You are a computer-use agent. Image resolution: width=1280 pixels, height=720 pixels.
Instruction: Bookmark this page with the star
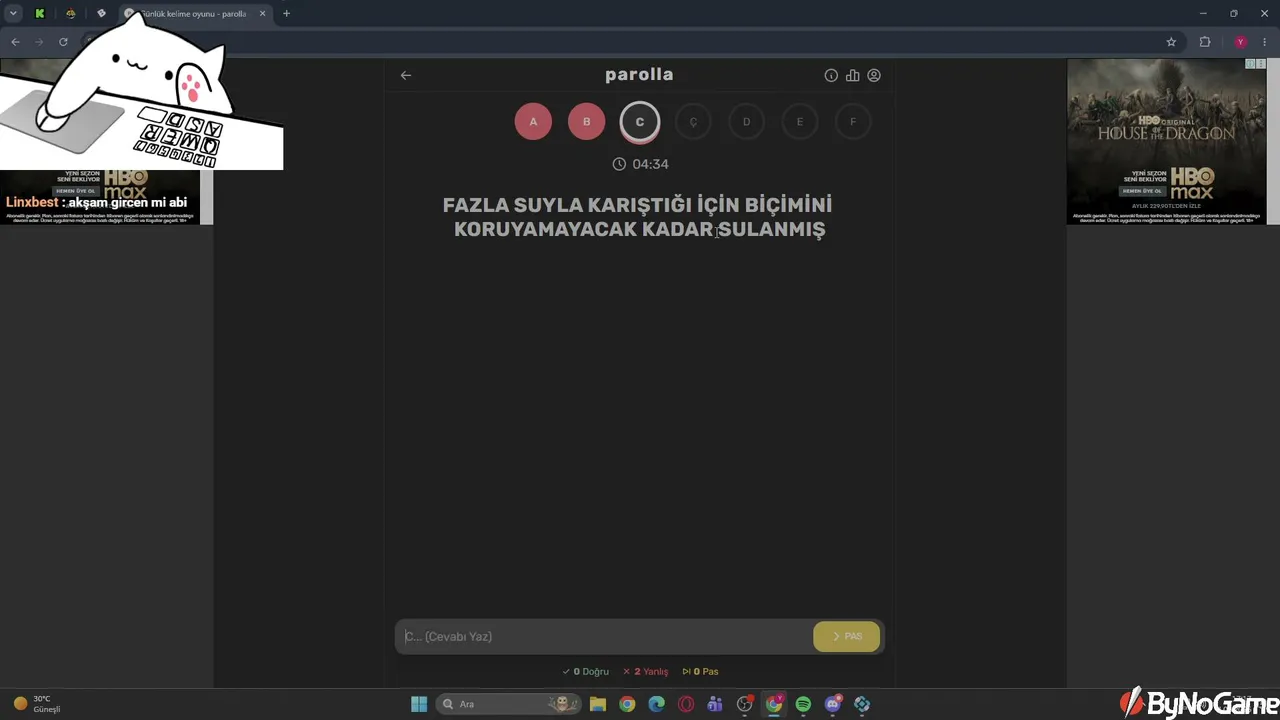coord(1171,42)
